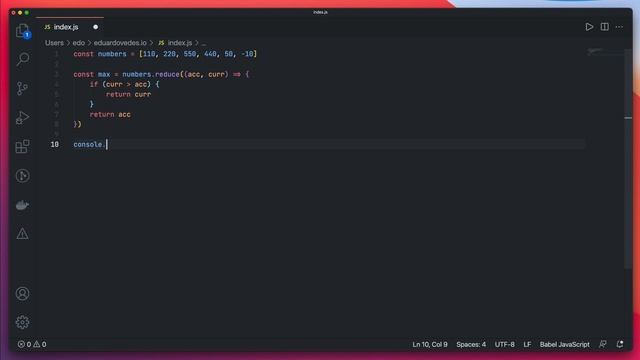This screenshot has width=640, height=360.
Task: Click the Users breadcrumb segment
Action: coord(54,43)
